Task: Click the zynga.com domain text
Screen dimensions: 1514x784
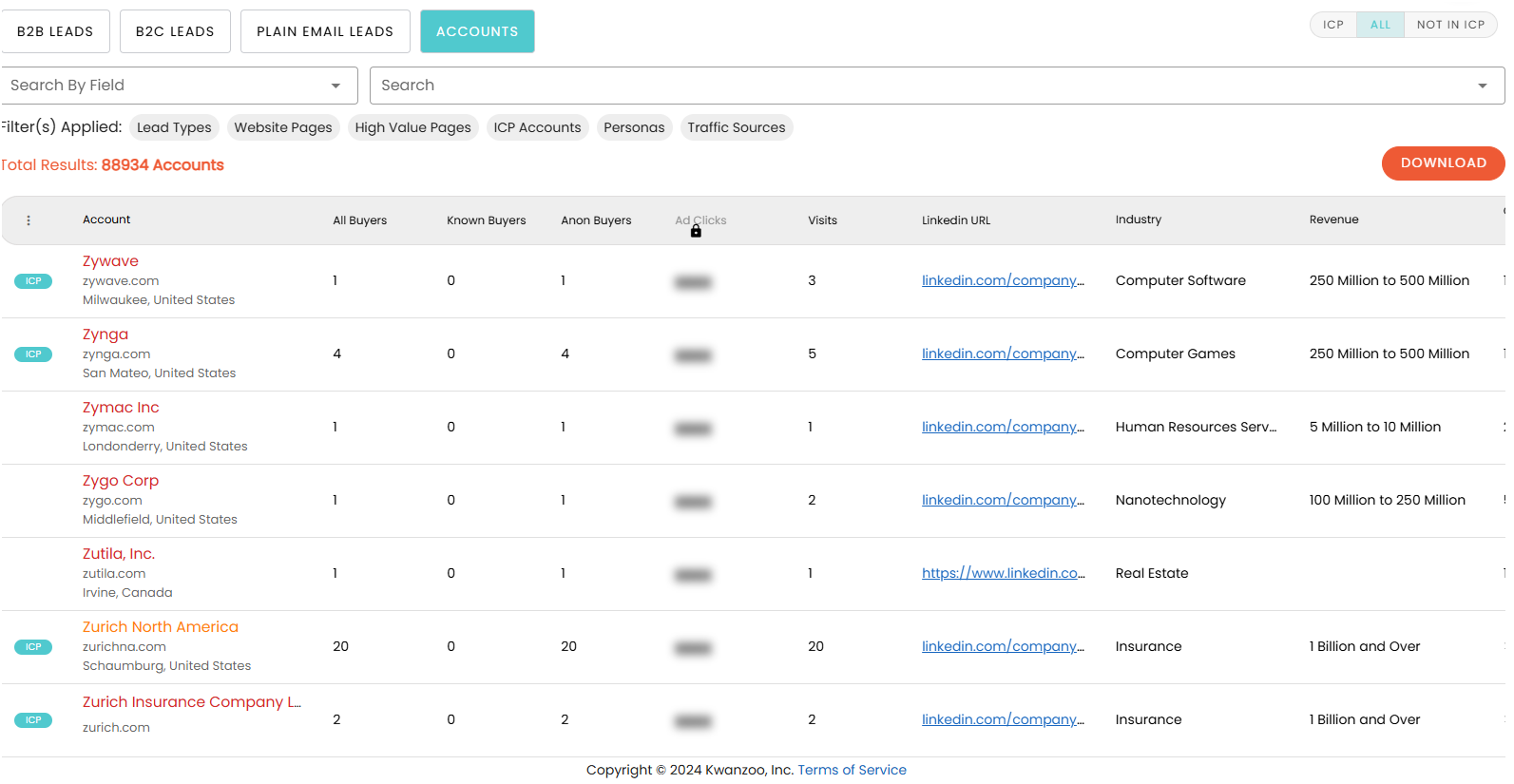Action: pos(116,354)
